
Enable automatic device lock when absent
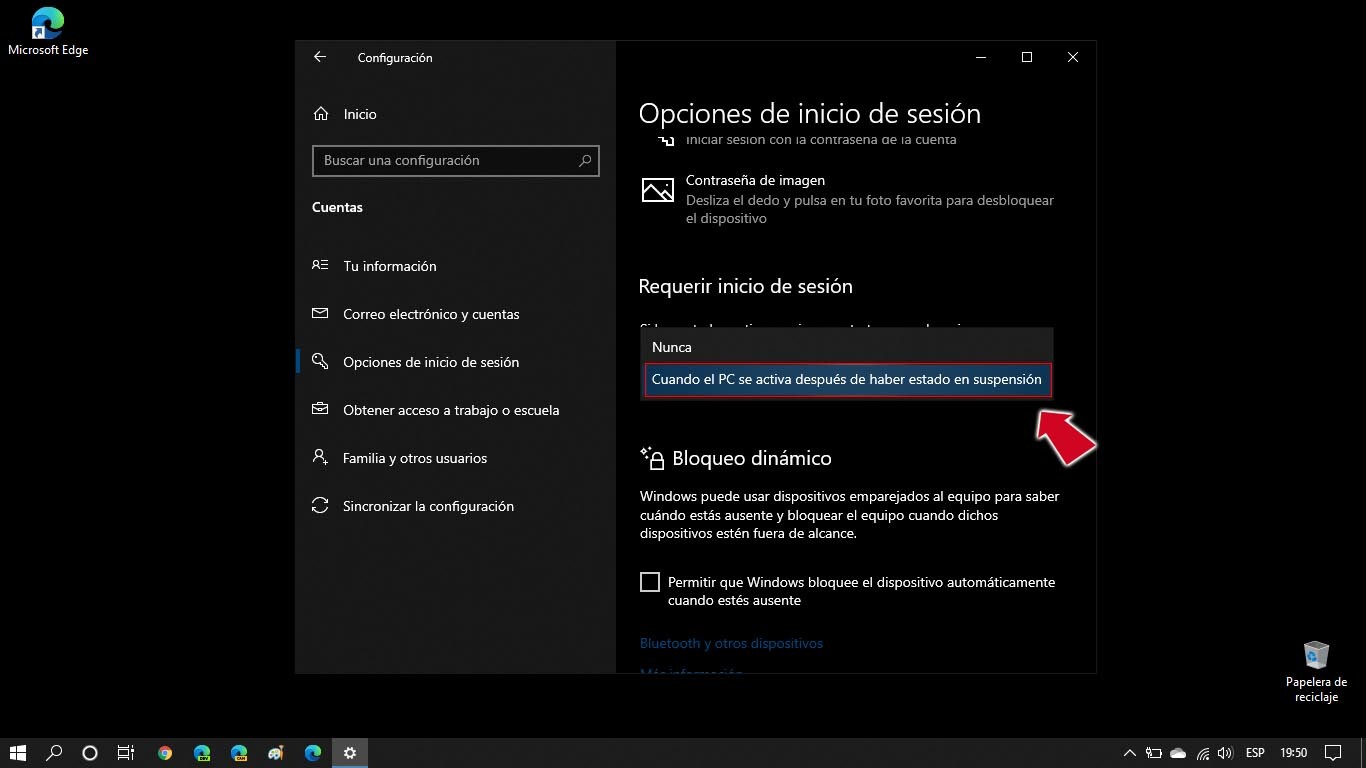coord(649,581)
